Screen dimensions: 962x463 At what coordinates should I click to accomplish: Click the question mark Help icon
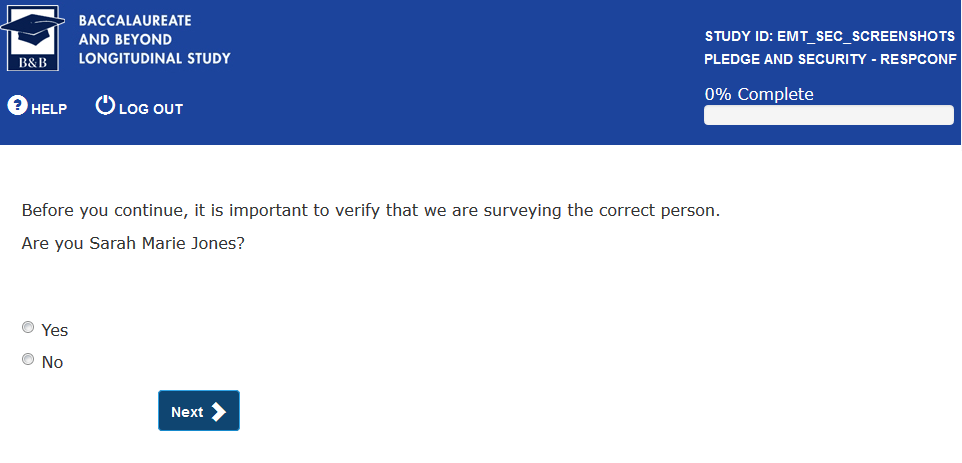(x=17, y=105)
